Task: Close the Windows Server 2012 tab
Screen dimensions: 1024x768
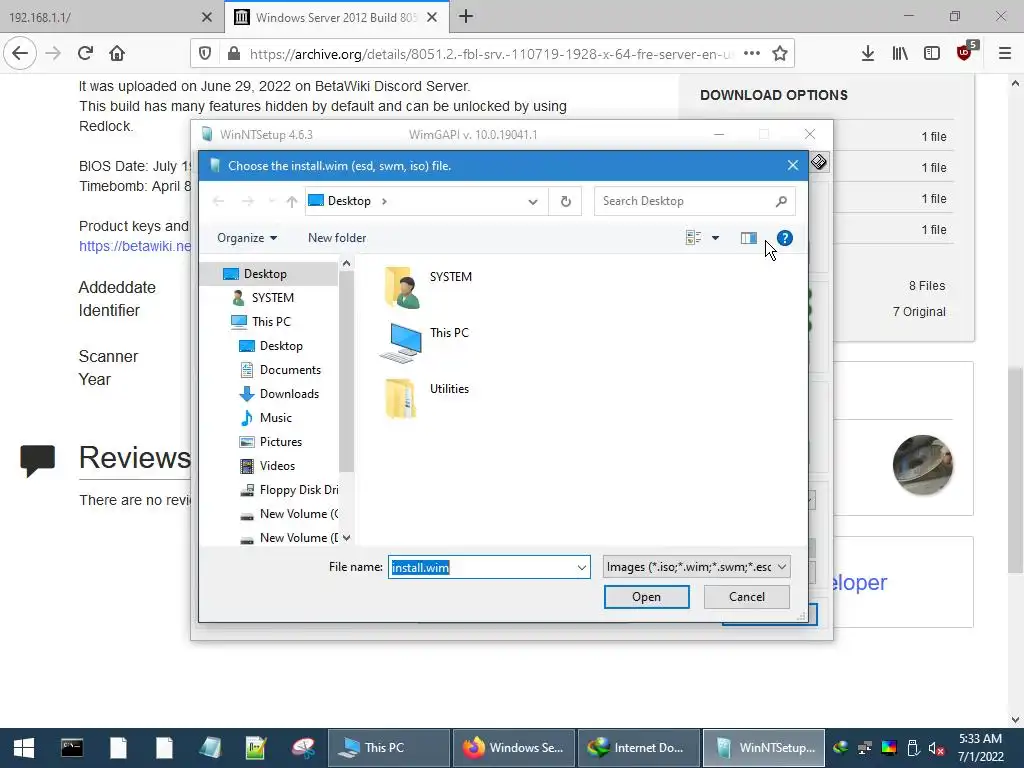Action: 432,18
